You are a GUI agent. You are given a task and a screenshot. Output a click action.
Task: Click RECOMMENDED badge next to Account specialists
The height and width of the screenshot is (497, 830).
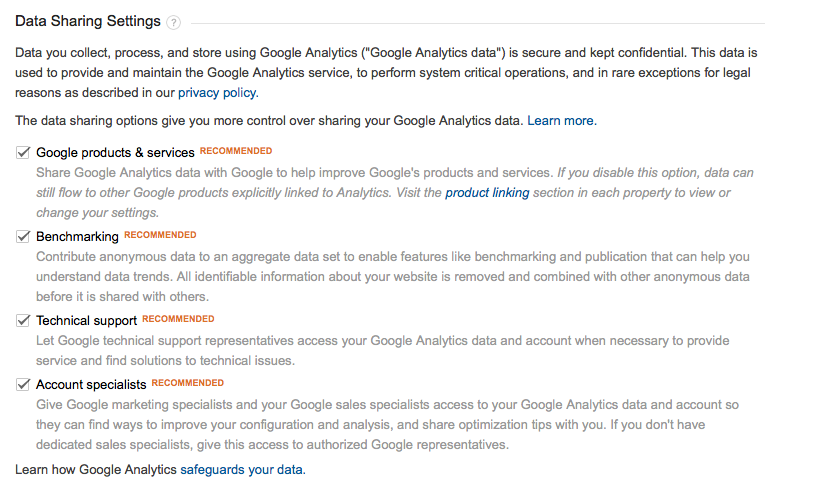click(x=188, y=383)
